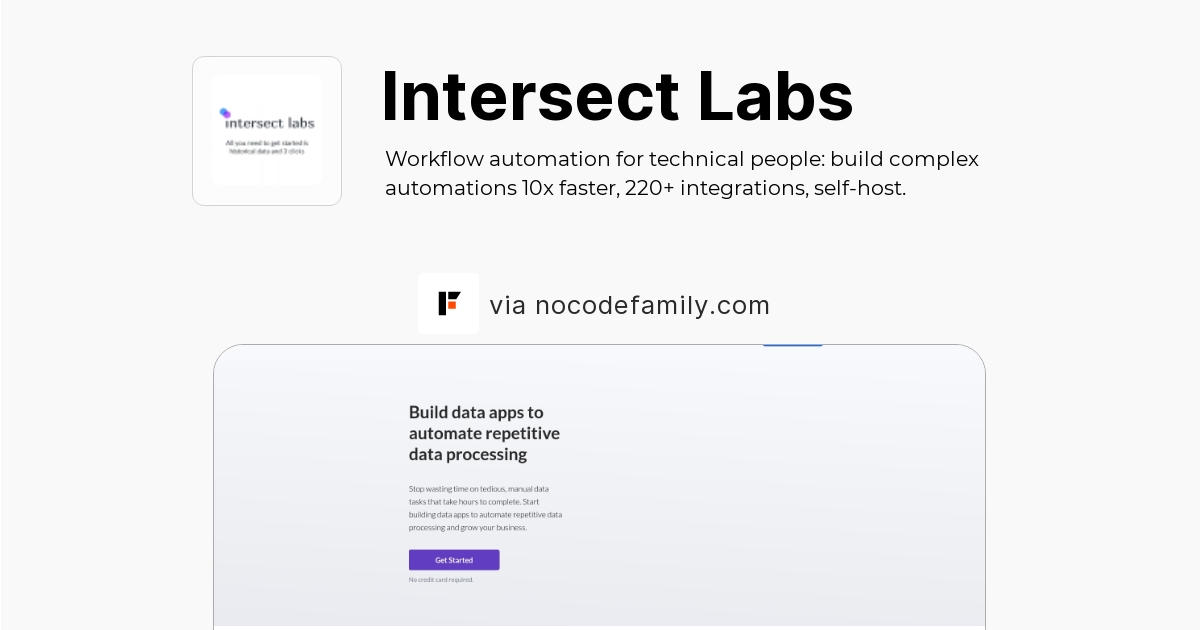Click the 'Build data apps to' heading
The width and height of the screenshot is (1200, 630).
click(x=476, y=412)
